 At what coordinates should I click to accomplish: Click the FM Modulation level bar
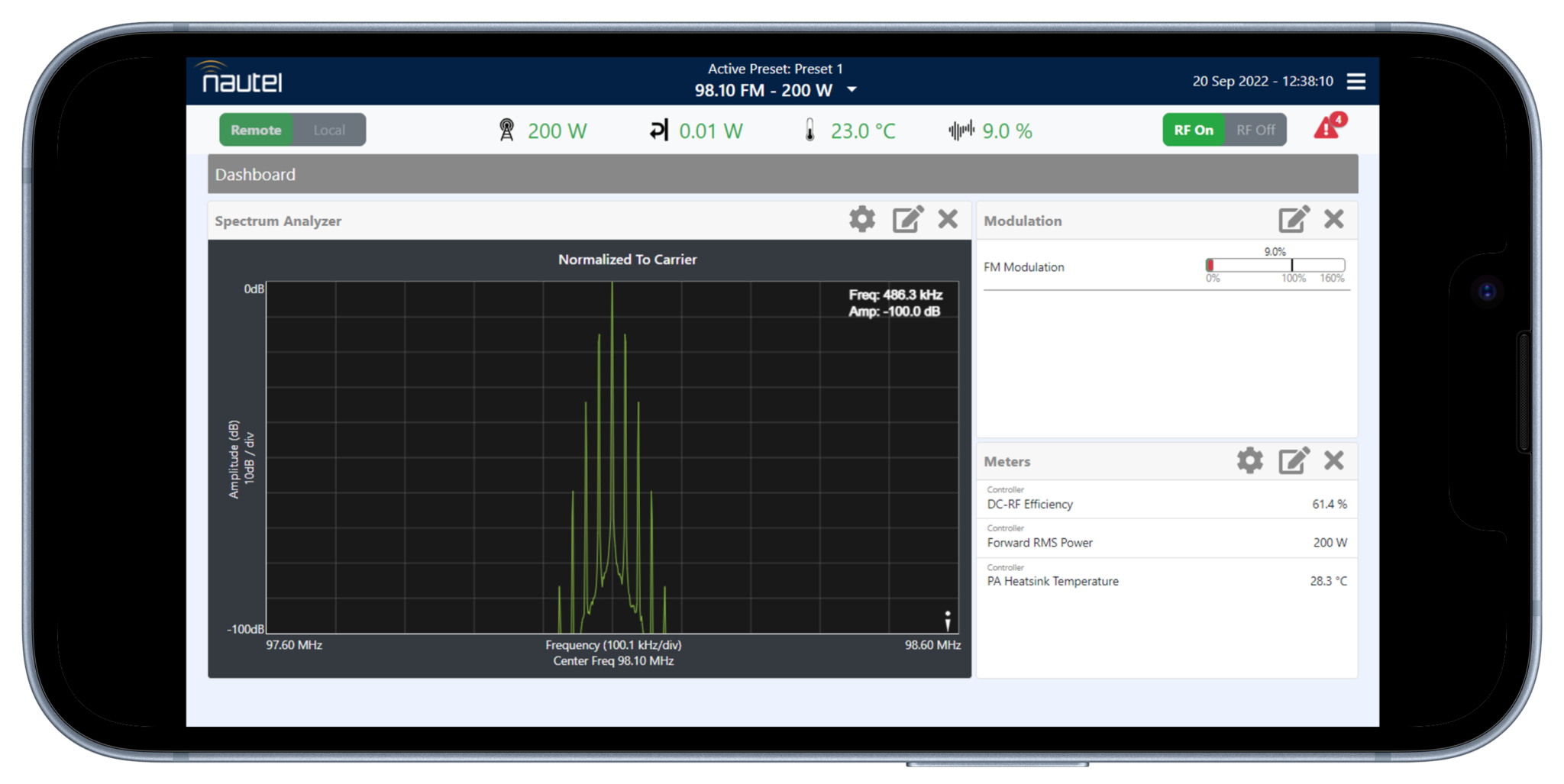tap(1275, 266)
